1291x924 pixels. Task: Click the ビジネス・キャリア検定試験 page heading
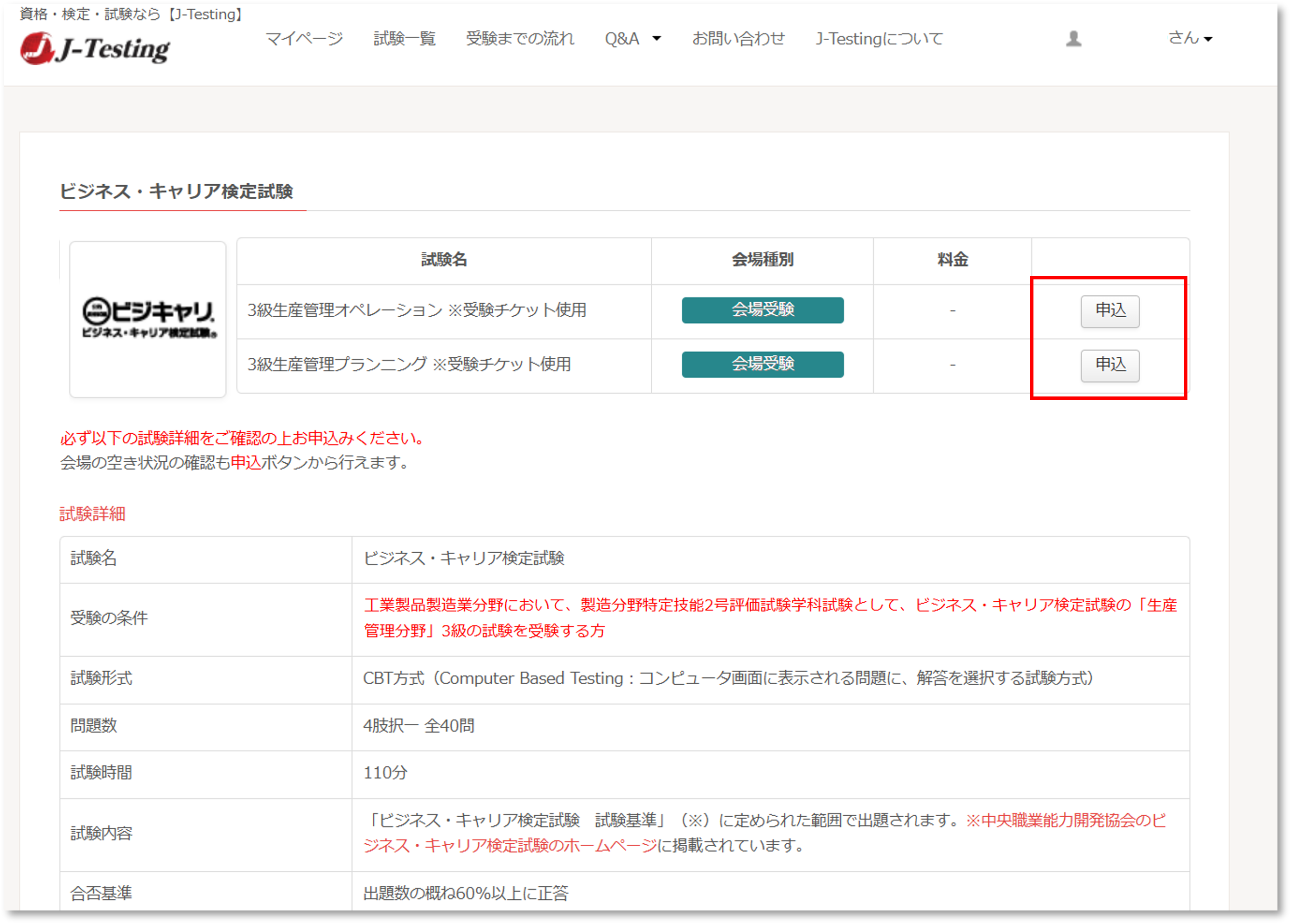point(176,191)
